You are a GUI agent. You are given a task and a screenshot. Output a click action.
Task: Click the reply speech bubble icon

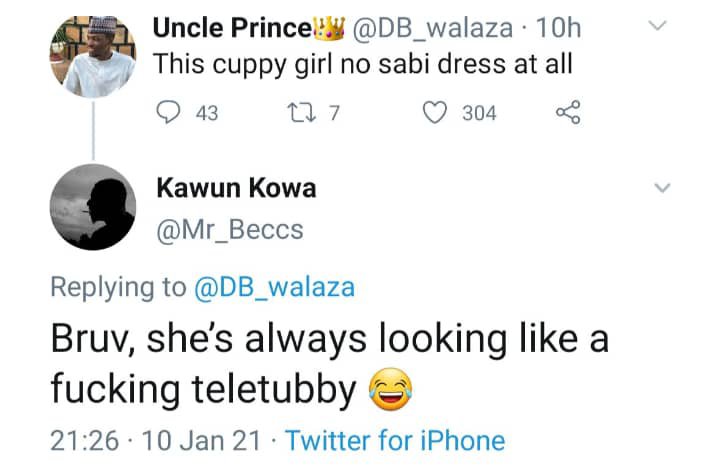169,113
